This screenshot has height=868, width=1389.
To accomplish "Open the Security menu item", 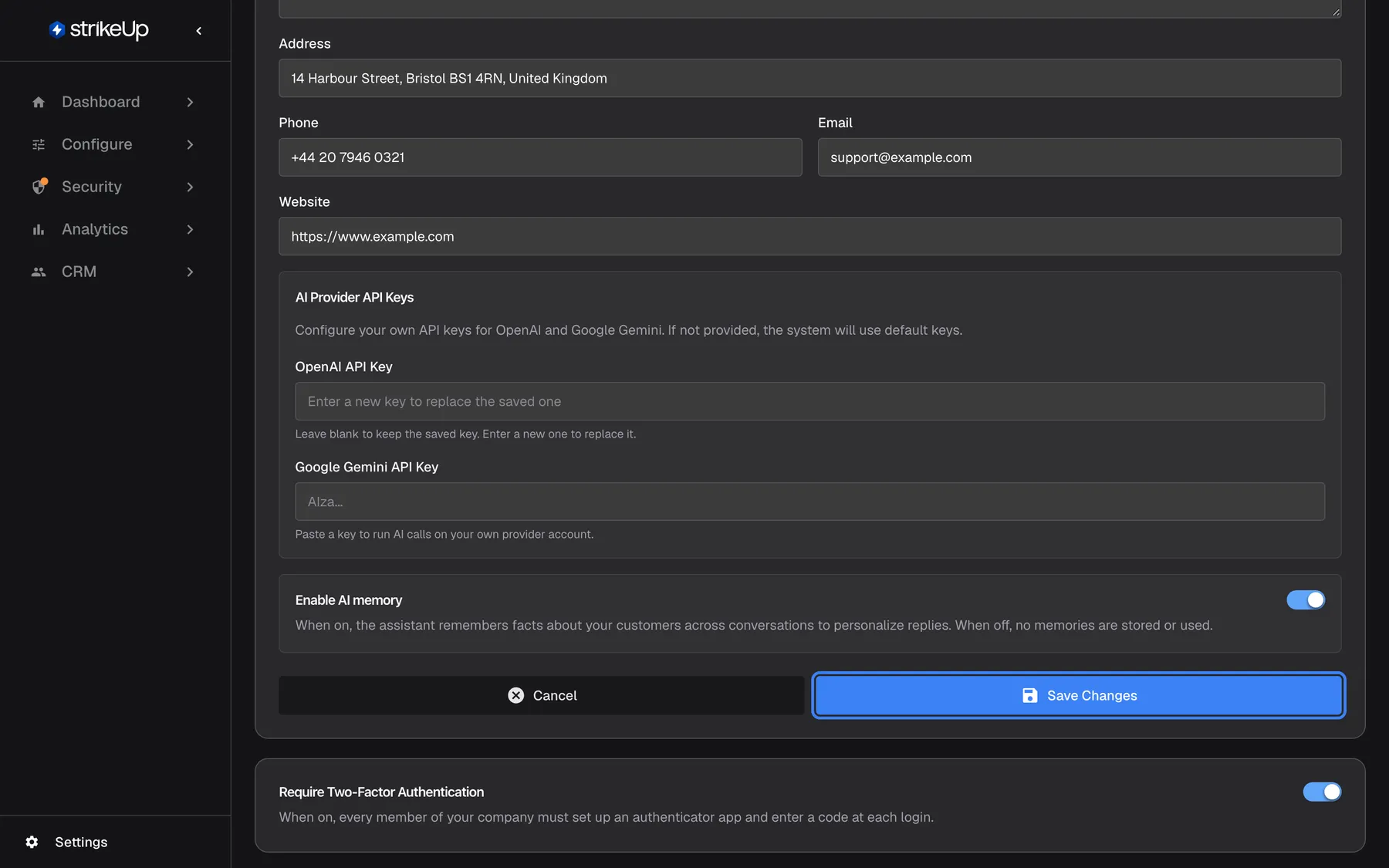I will [114, 187].
